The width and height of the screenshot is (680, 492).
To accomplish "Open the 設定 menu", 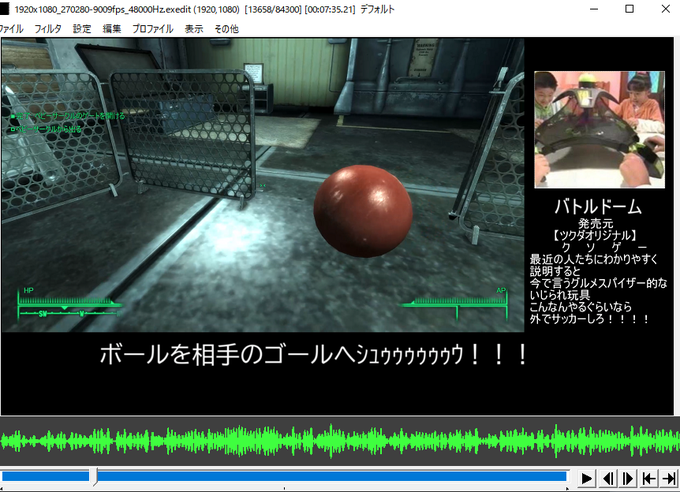I will pyautogui.click(x=82, y=29).
